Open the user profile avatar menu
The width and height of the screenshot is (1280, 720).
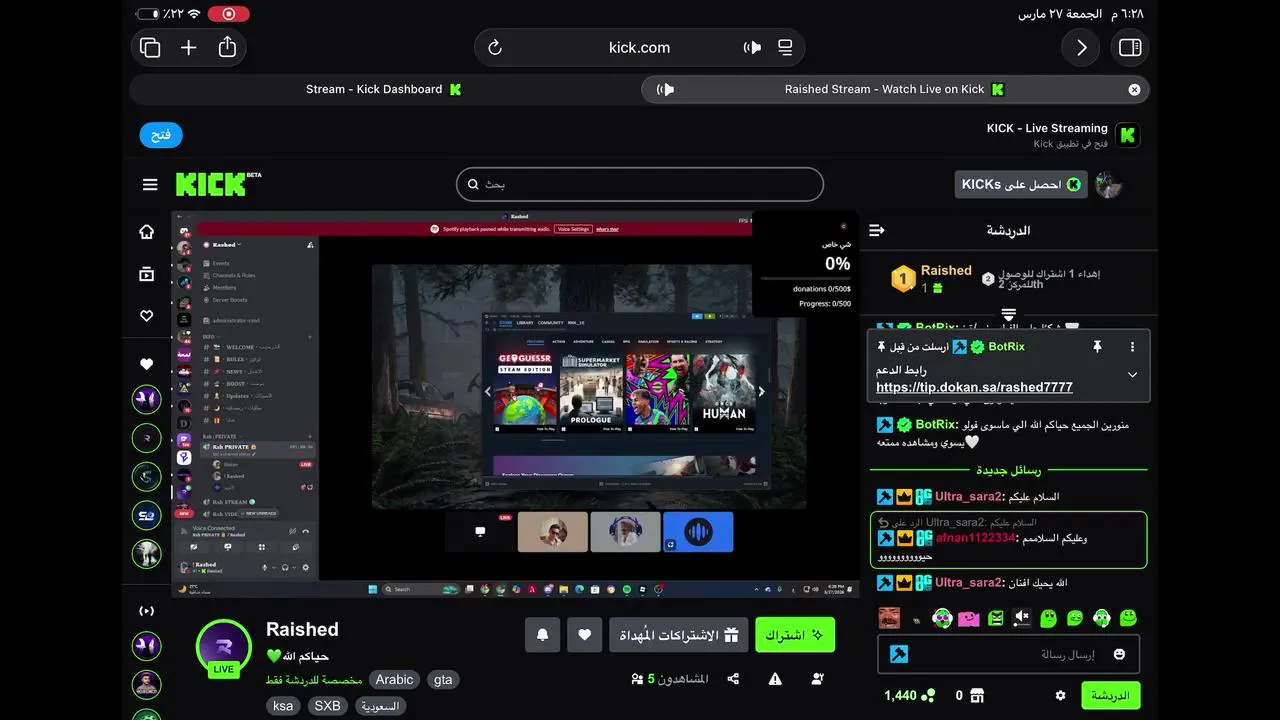tap(1108, 184)
